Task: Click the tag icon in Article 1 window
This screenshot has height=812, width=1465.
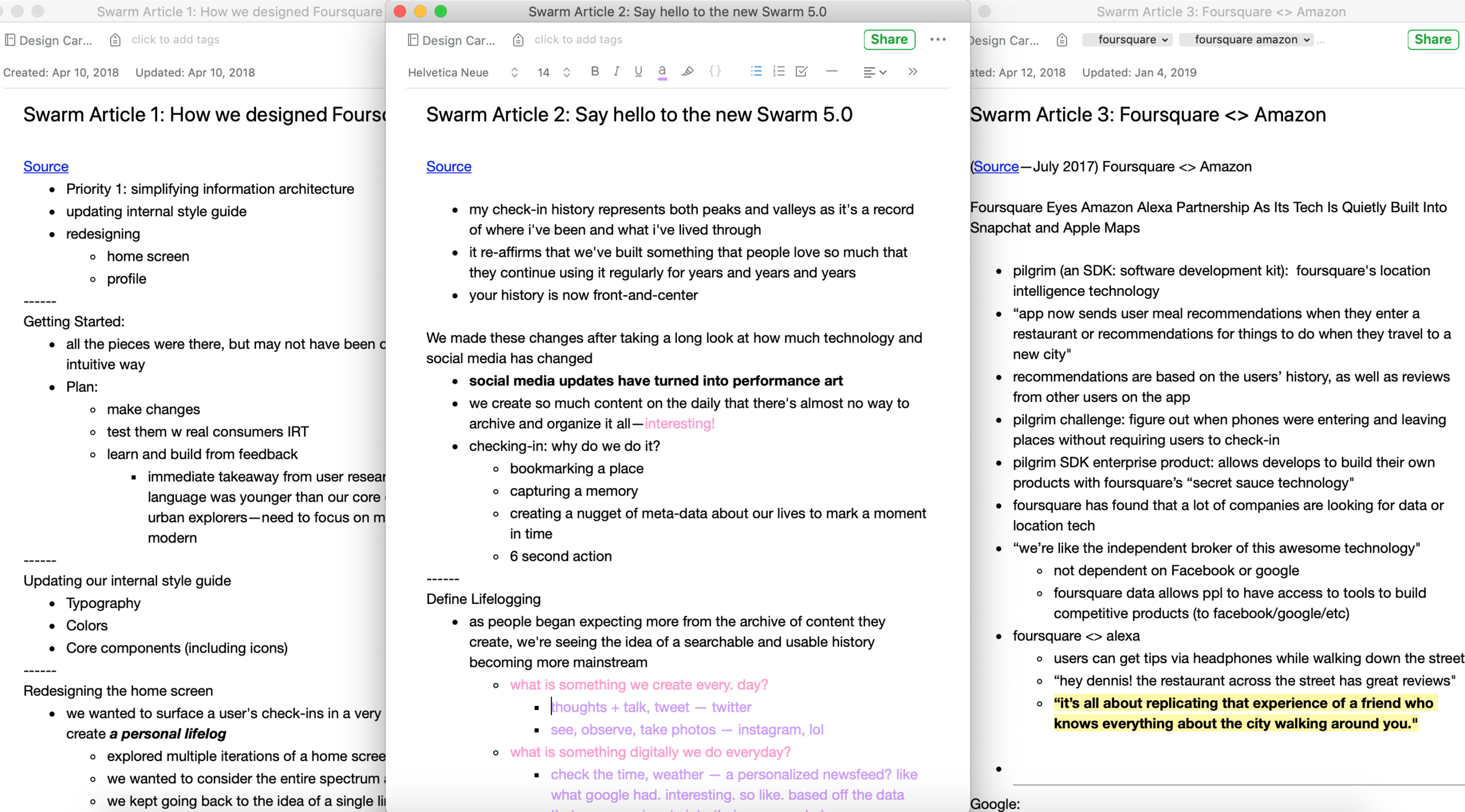Action: (115, 40)
